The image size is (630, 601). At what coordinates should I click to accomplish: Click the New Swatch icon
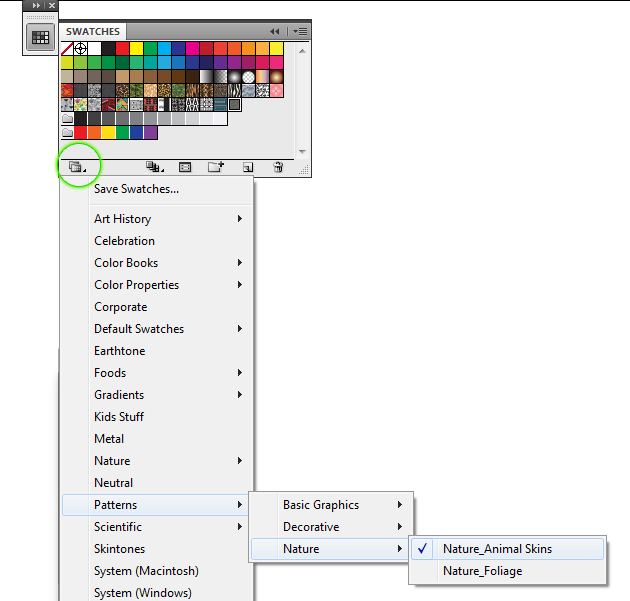tap(248, 167)
